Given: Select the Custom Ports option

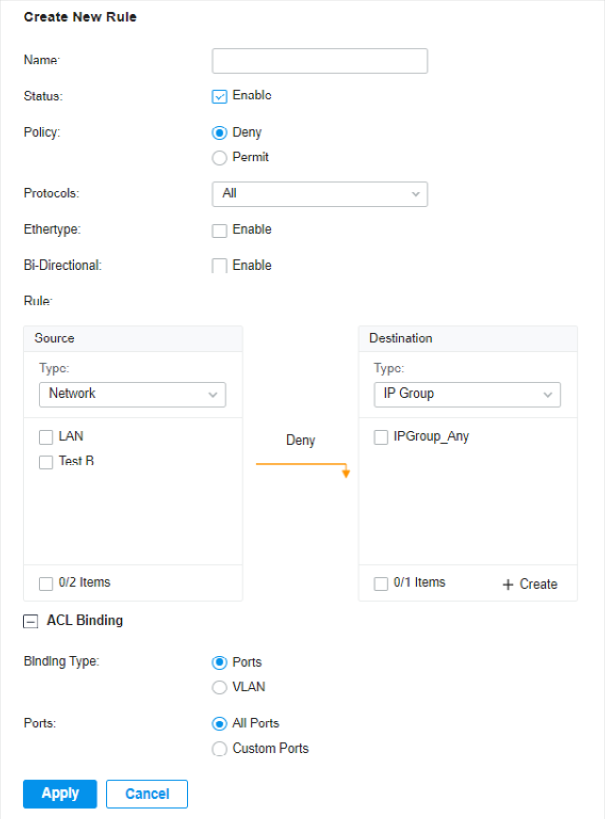Looking at the screenshot, I should pyautogui.click(x=219, y=748).
